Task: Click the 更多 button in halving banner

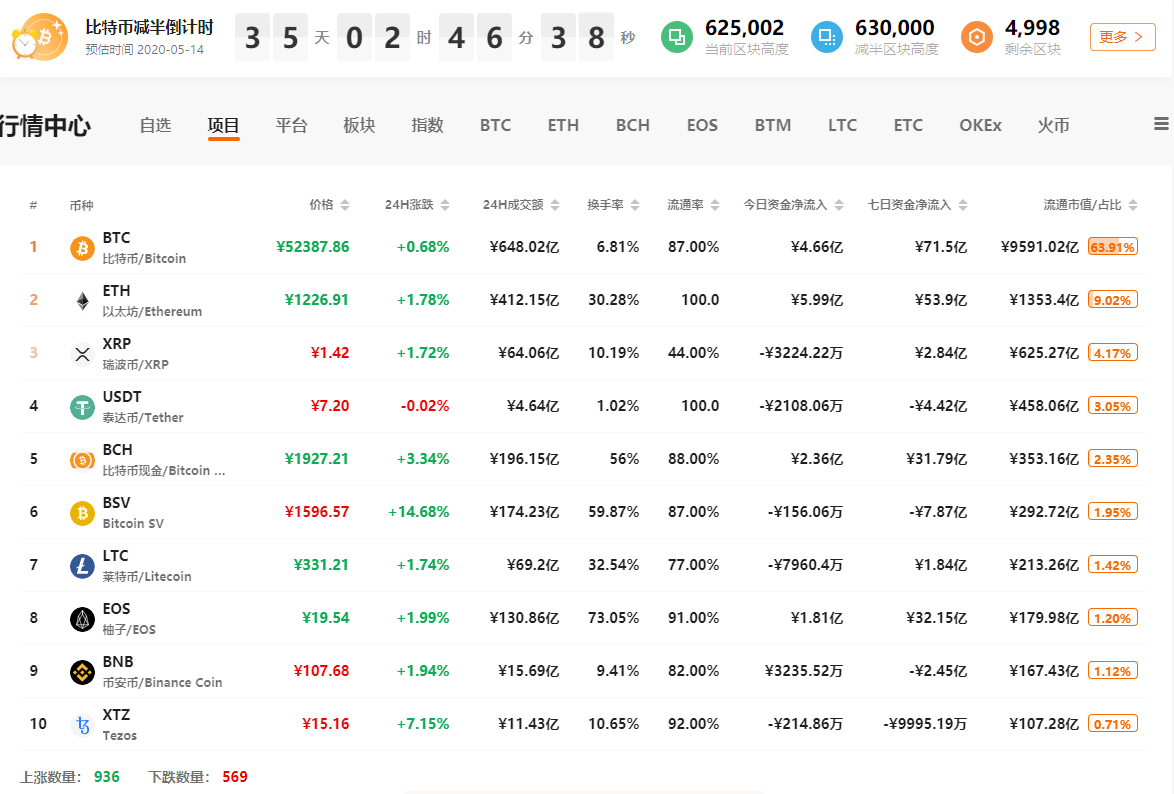Action: 1122,37
